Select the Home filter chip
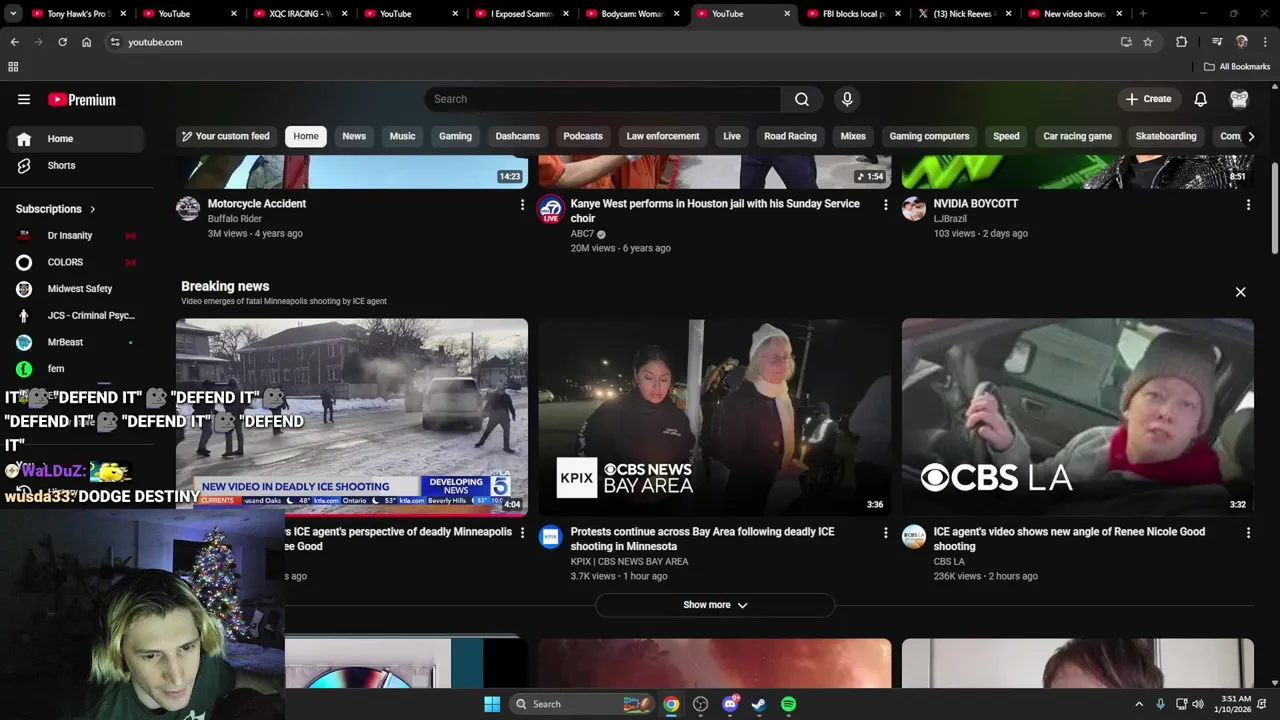This screenshot has height=720, width=1280. 306,136
